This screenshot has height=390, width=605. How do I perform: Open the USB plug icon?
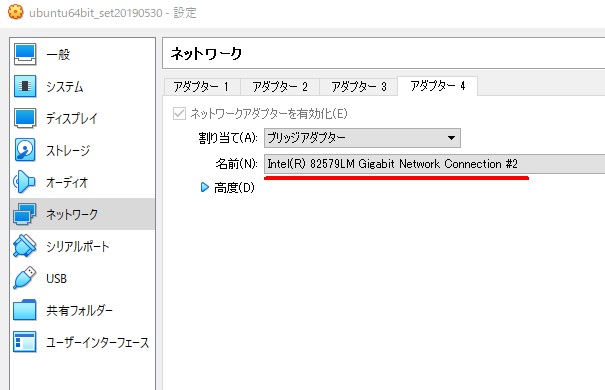click(24, 278)
